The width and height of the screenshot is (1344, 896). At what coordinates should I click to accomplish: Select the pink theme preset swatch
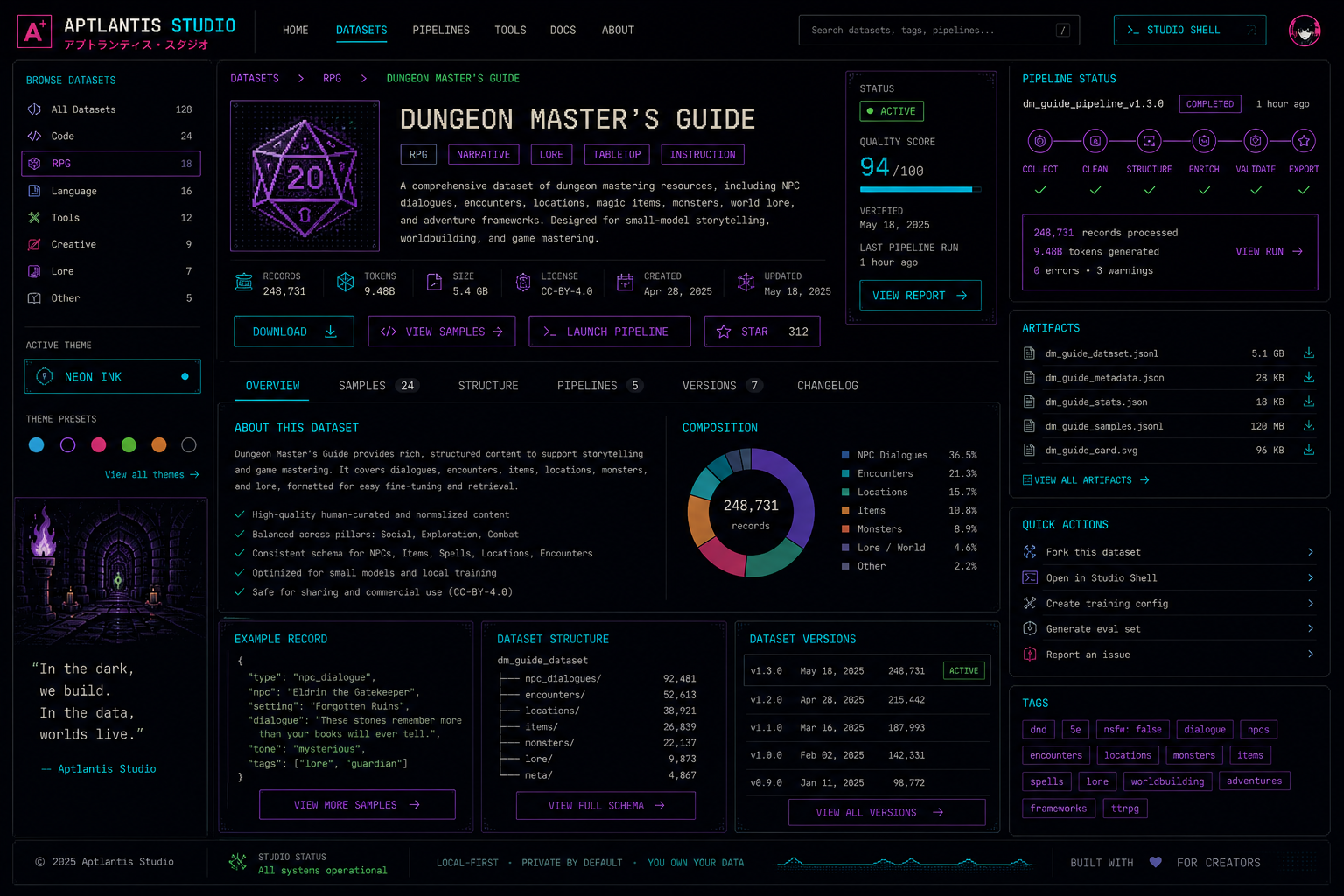click(x=98, y=445)
